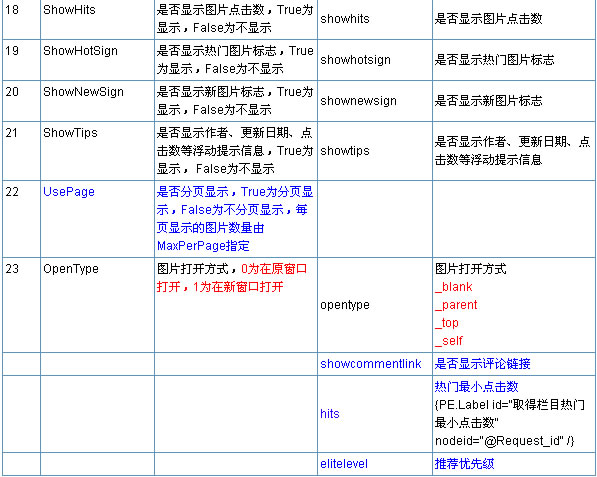Click the red _parent option text
The width and height of the screenshot is (597, 477).
456,305
